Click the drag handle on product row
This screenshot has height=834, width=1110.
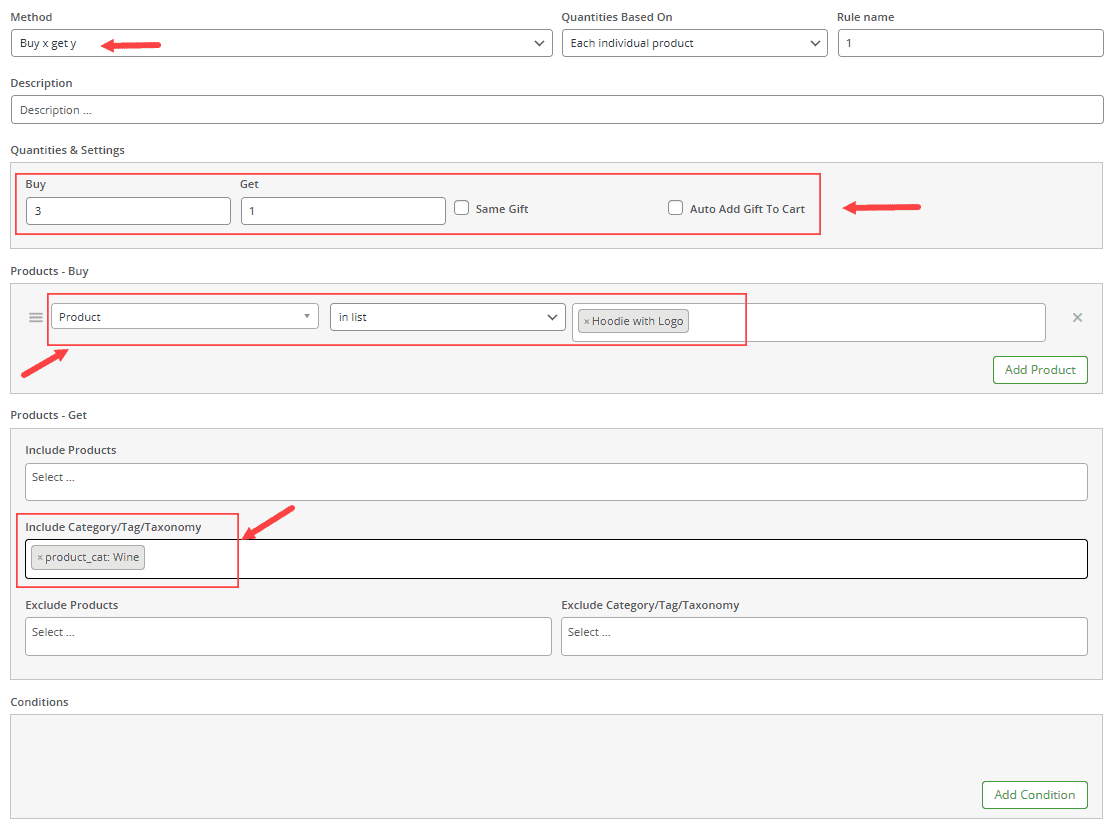pyautogui.click(x=36, y=317)
